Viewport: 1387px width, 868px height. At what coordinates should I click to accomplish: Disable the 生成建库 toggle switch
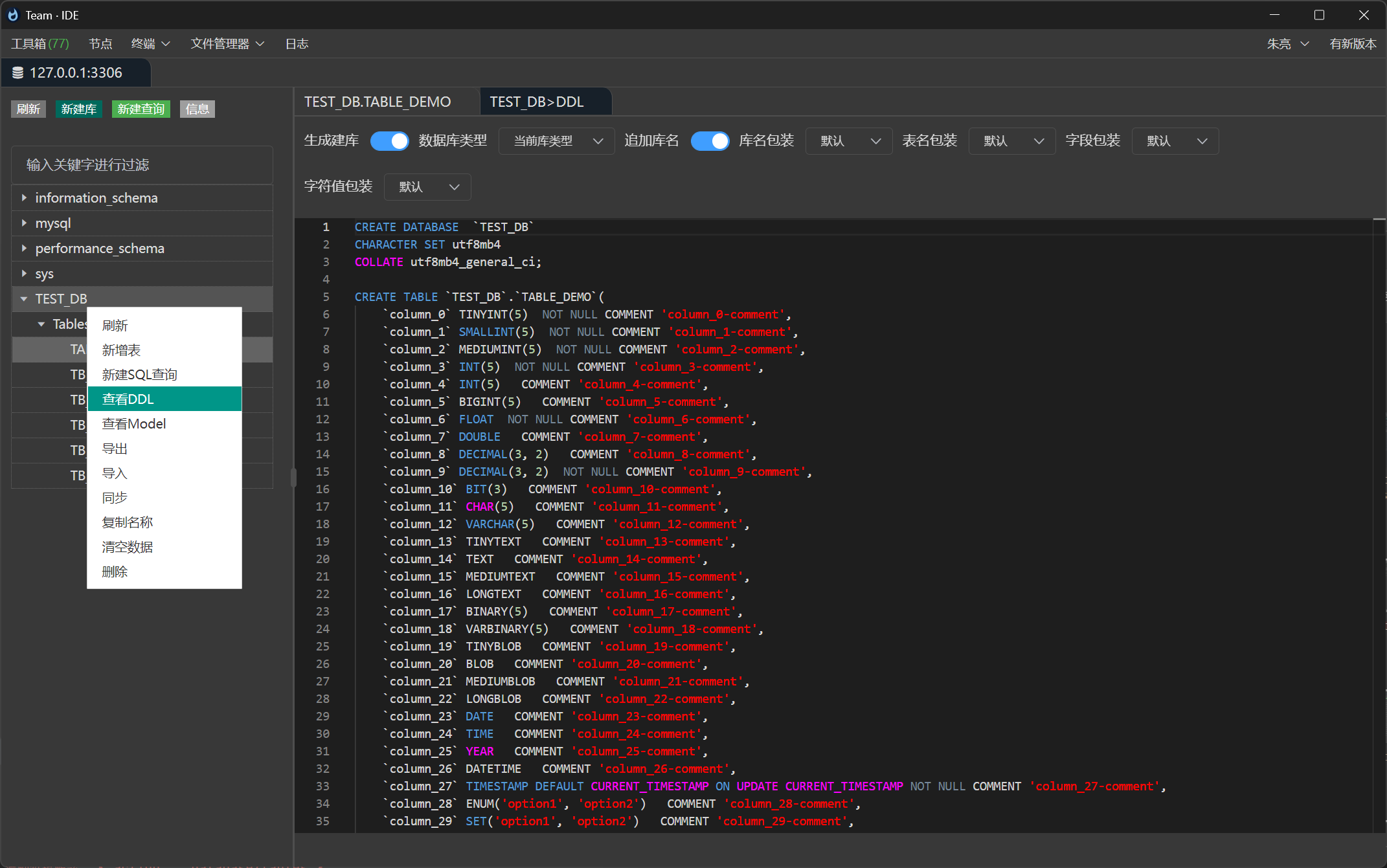pyautogui.click(x=389, y=140)
